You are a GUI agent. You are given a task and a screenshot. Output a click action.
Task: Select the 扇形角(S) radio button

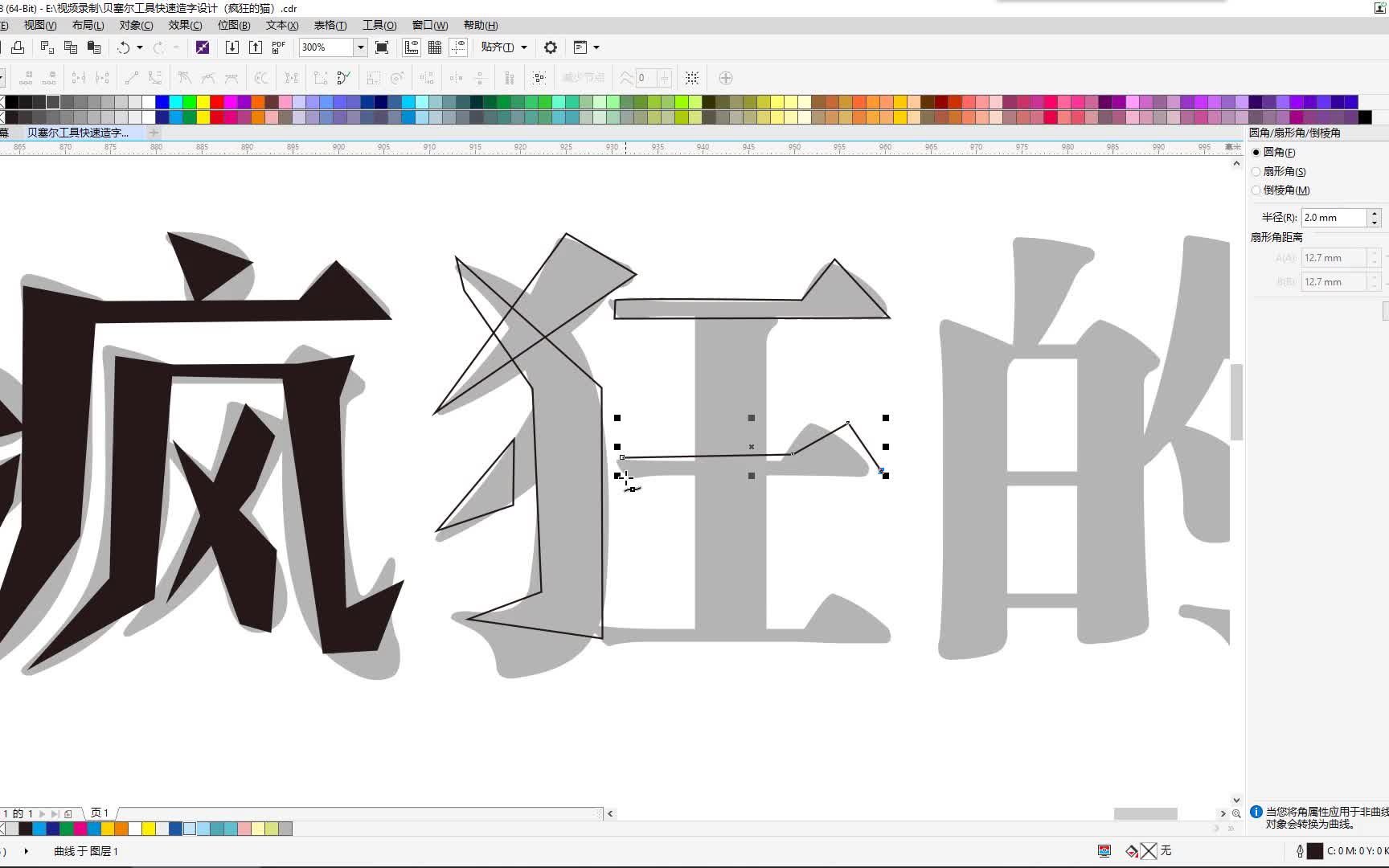1256,170
